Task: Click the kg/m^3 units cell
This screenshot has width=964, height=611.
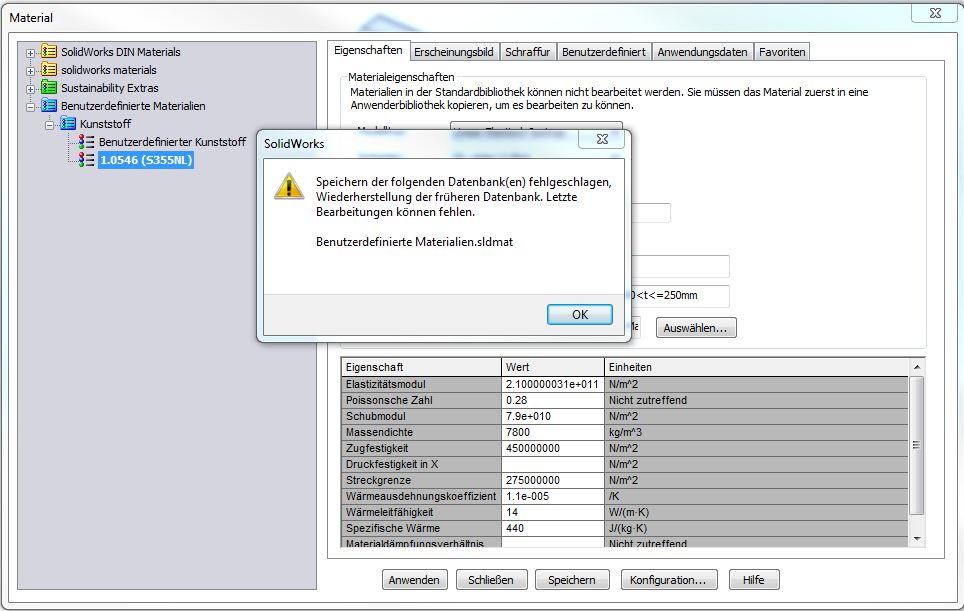Action: (x=756, y=432)
